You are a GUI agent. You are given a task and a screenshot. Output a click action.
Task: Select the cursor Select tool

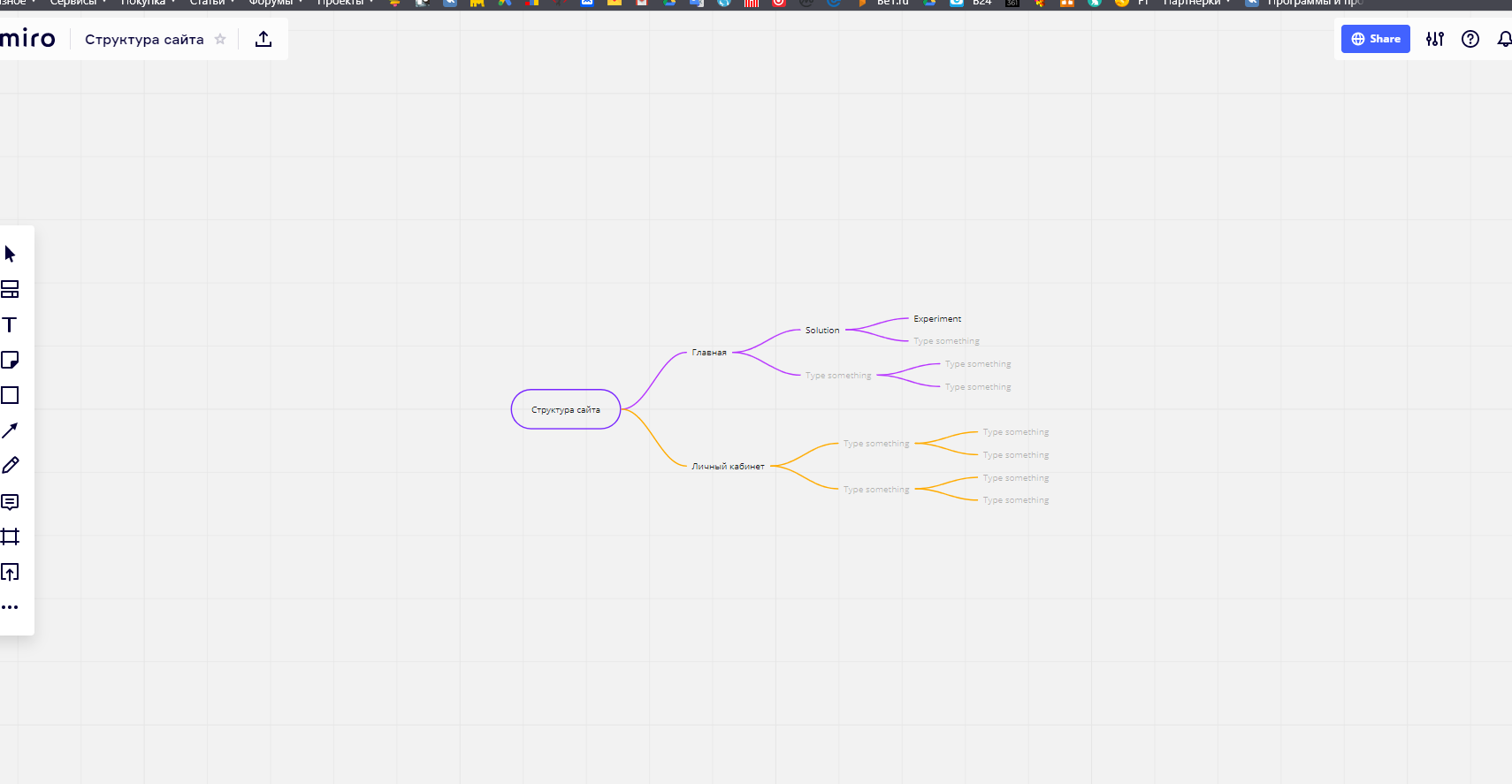point(10,255)
